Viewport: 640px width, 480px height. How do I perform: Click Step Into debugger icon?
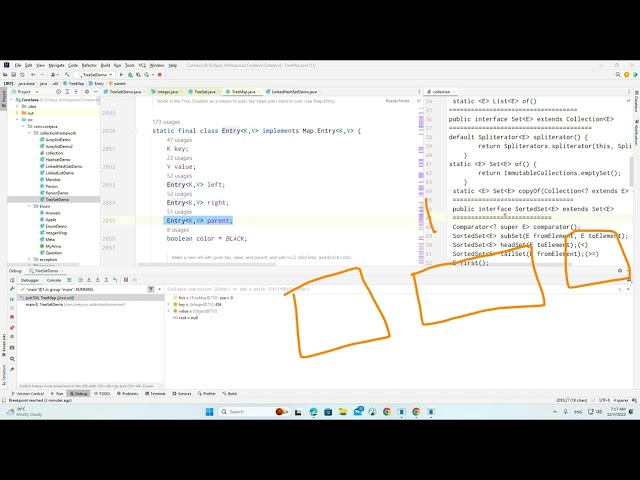pyautogui.click(x=89, y=280)
